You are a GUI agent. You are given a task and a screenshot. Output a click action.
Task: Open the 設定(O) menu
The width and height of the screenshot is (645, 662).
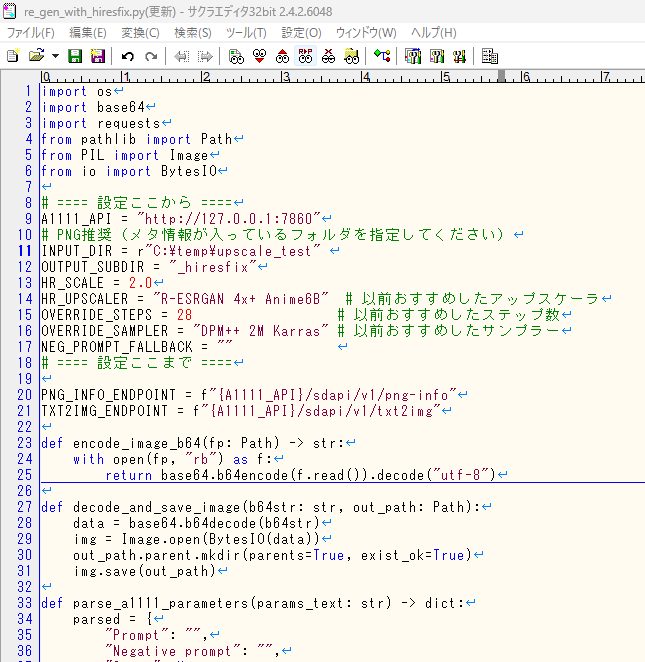tap(301, 33)
